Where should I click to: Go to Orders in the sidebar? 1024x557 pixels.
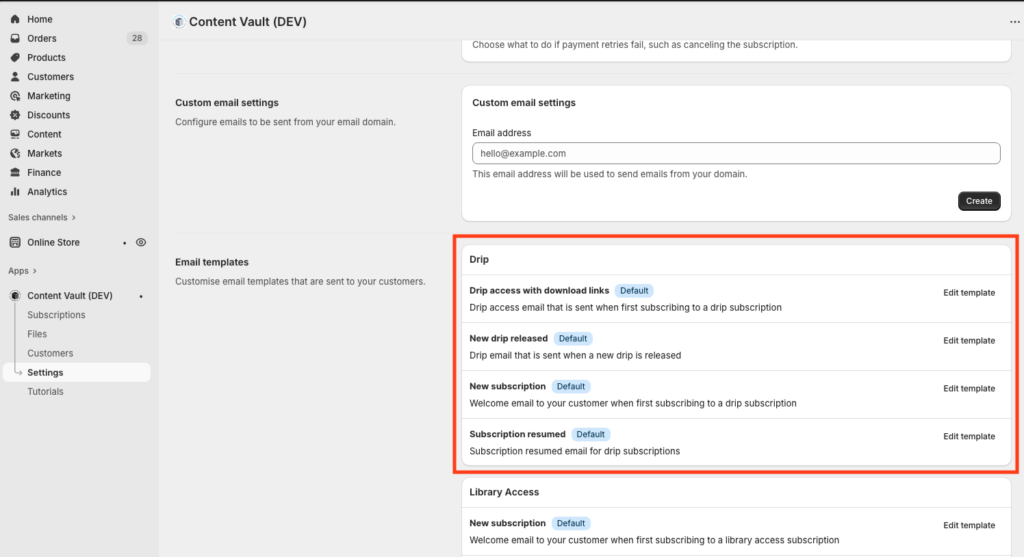pyautogui.click(x=42, y=39)
